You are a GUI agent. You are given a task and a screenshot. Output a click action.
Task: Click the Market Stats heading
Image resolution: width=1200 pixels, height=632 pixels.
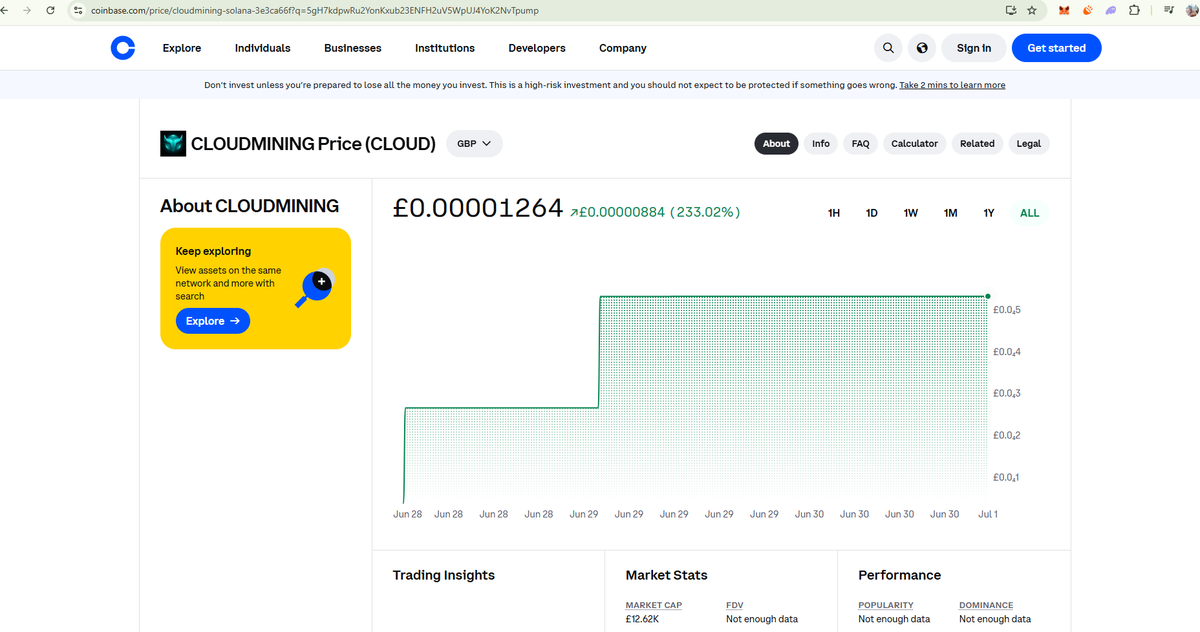click(x=667, y=575)
